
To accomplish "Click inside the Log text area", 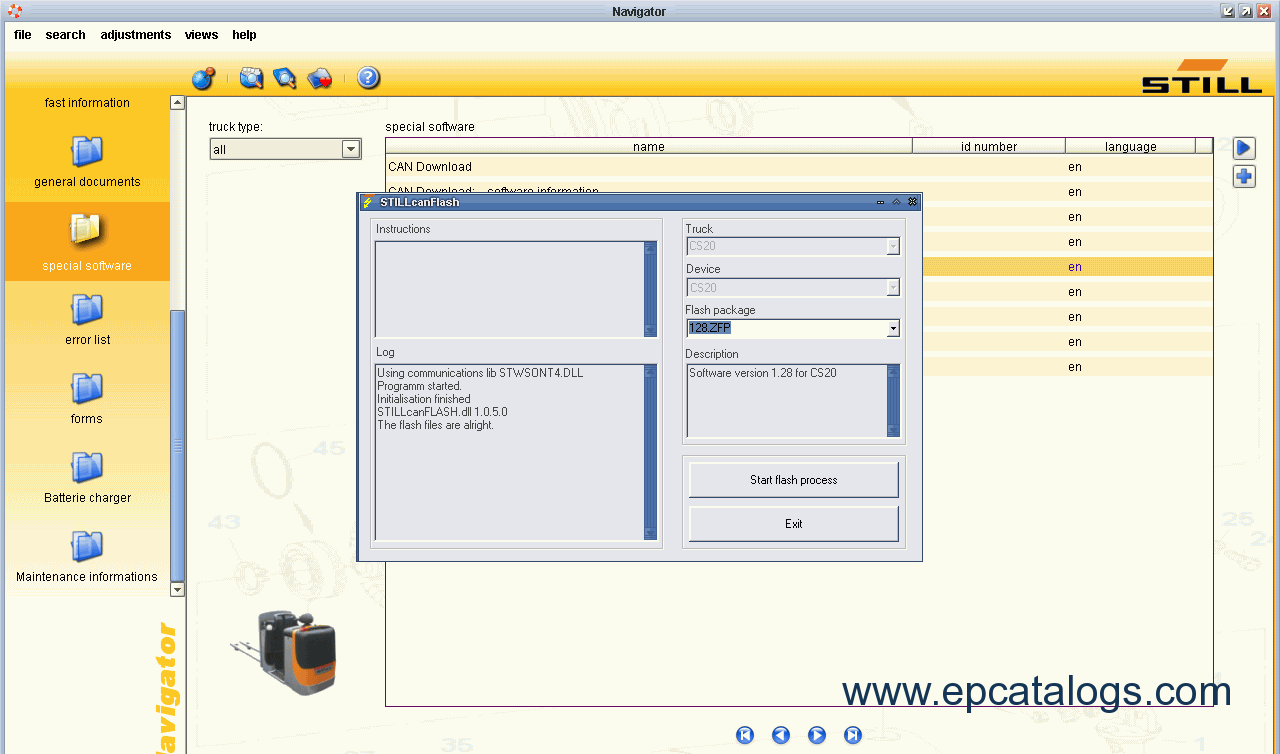I will click(x=510, y=452).
